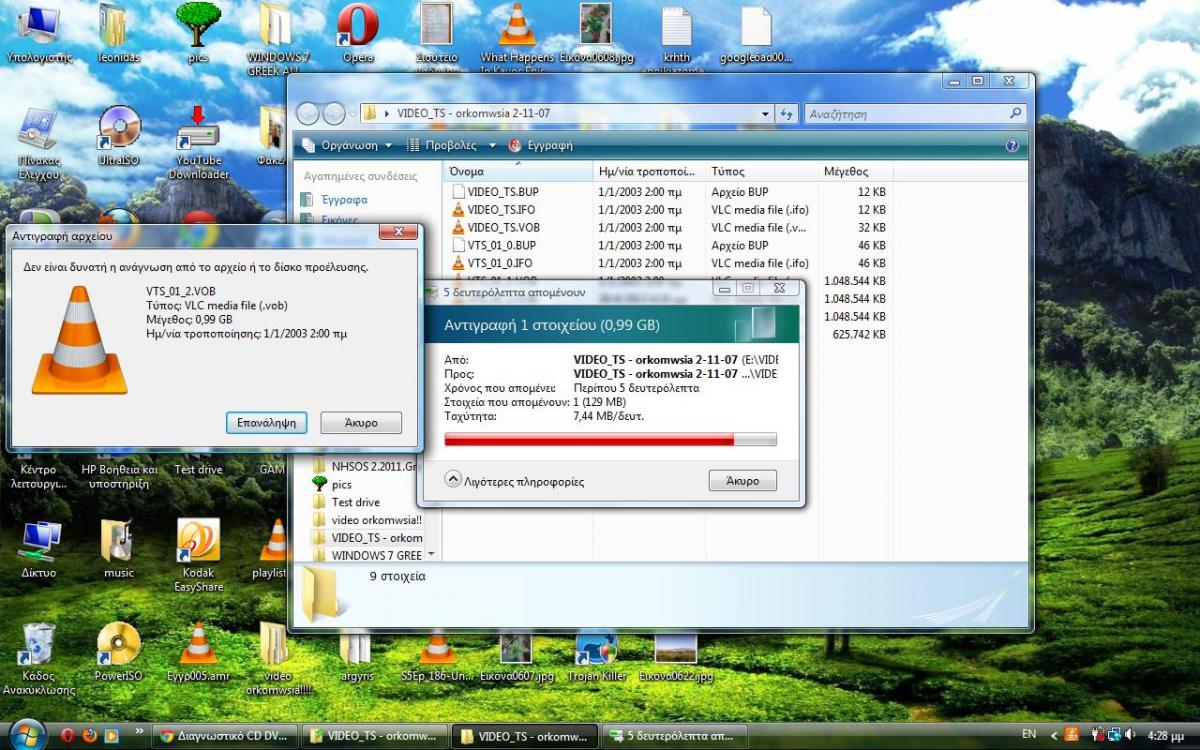Launch the Opera desktop shortcut
This screenshot has width=1200, height=750.
point(358,32)
